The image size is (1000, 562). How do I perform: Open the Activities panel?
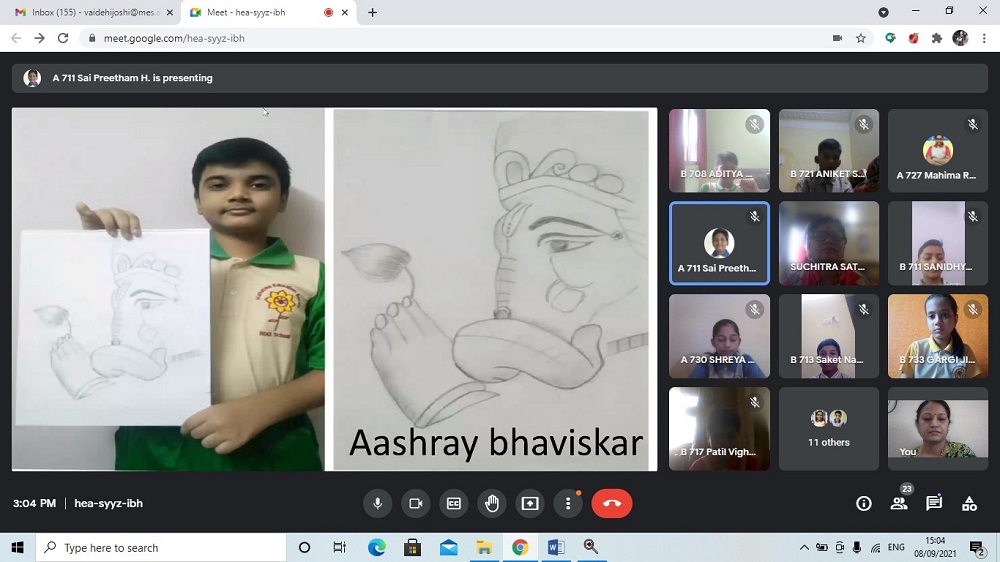click(x=969, y=503)
